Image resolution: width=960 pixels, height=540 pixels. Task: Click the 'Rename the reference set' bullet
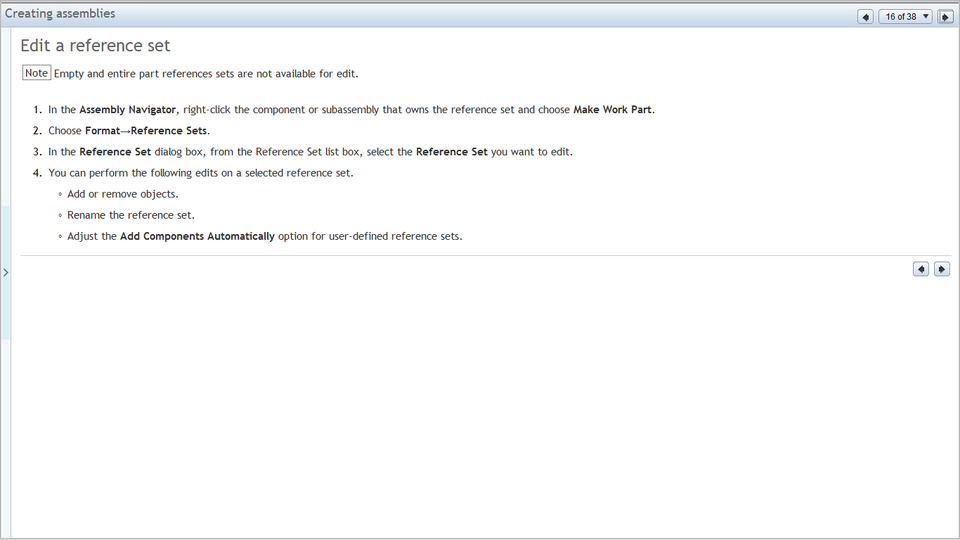pos(130,215)
